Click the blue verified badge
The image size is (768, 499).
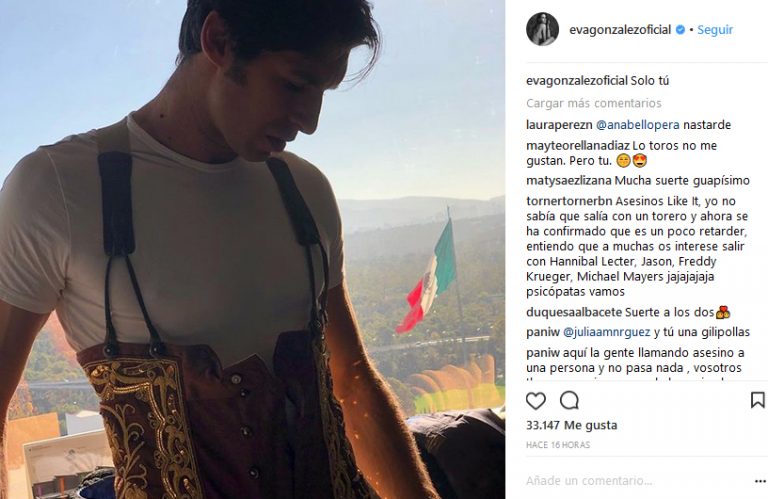pos(680,30)
